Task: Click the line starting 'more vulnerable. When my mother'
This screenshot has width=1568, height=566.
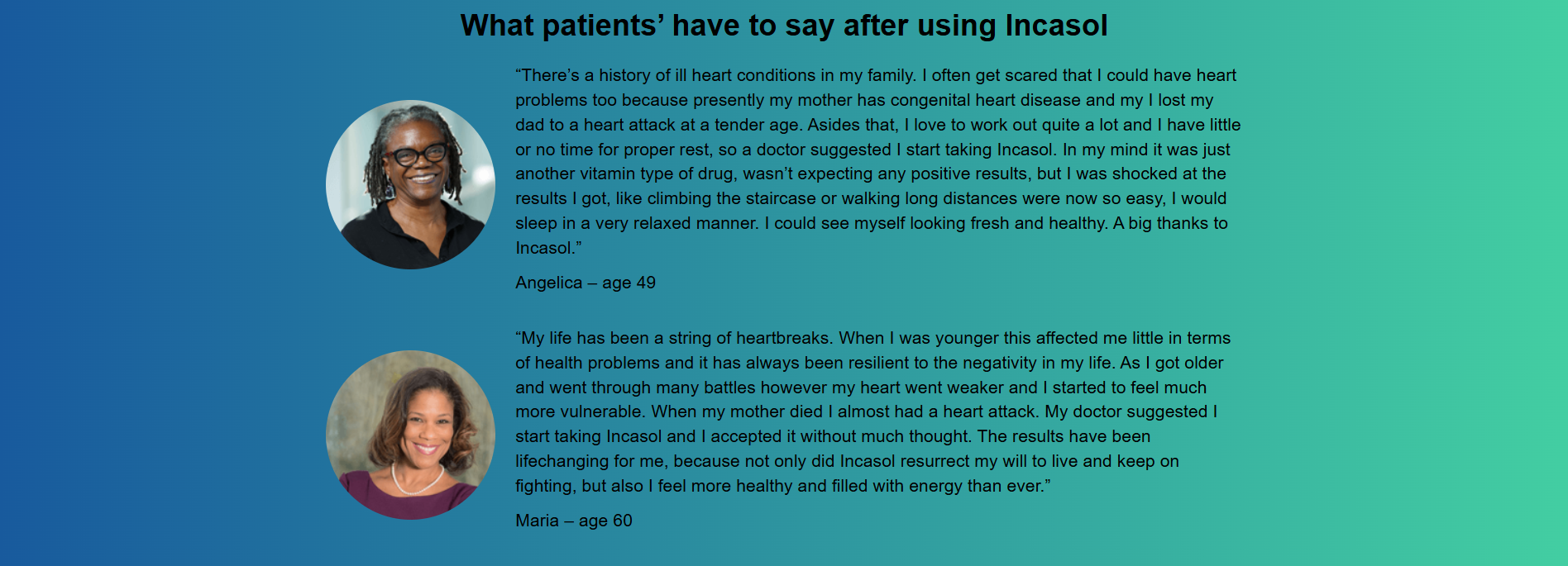Action: tap(867, 411)
